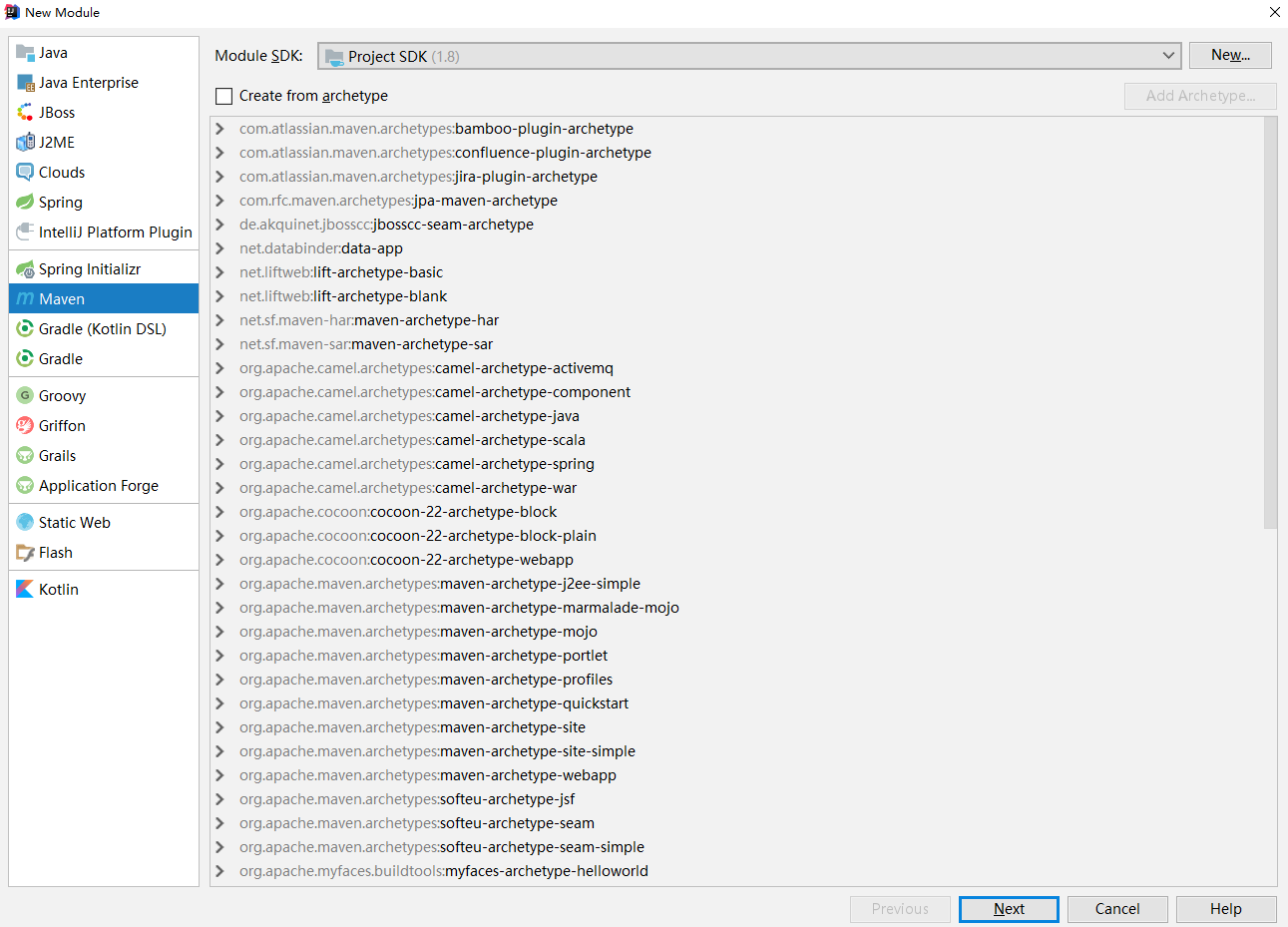Select Groovy module type label

(63, 396)
